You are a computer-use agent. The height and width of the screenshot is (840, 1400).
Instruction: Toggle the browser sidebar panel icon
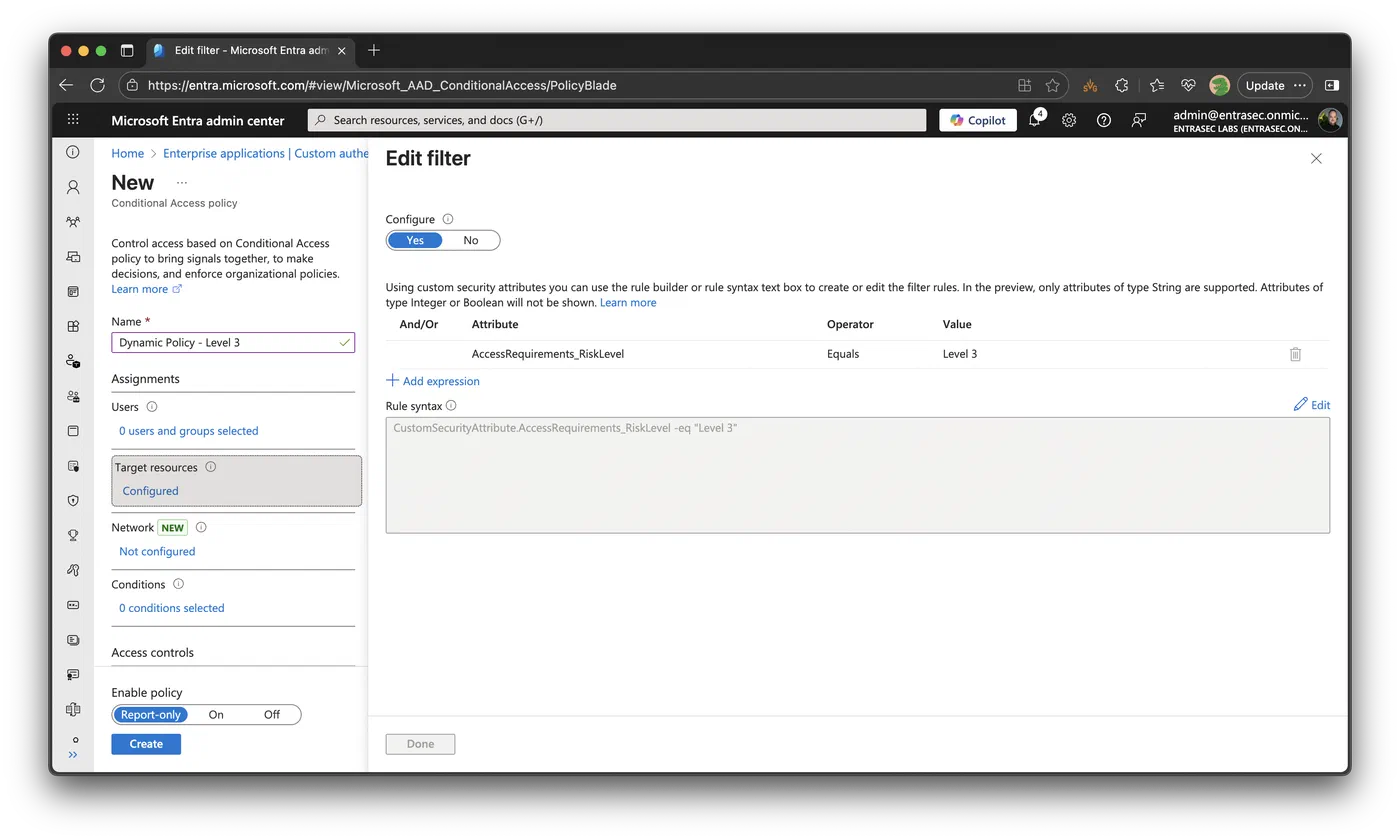(x=1332, y=85)
